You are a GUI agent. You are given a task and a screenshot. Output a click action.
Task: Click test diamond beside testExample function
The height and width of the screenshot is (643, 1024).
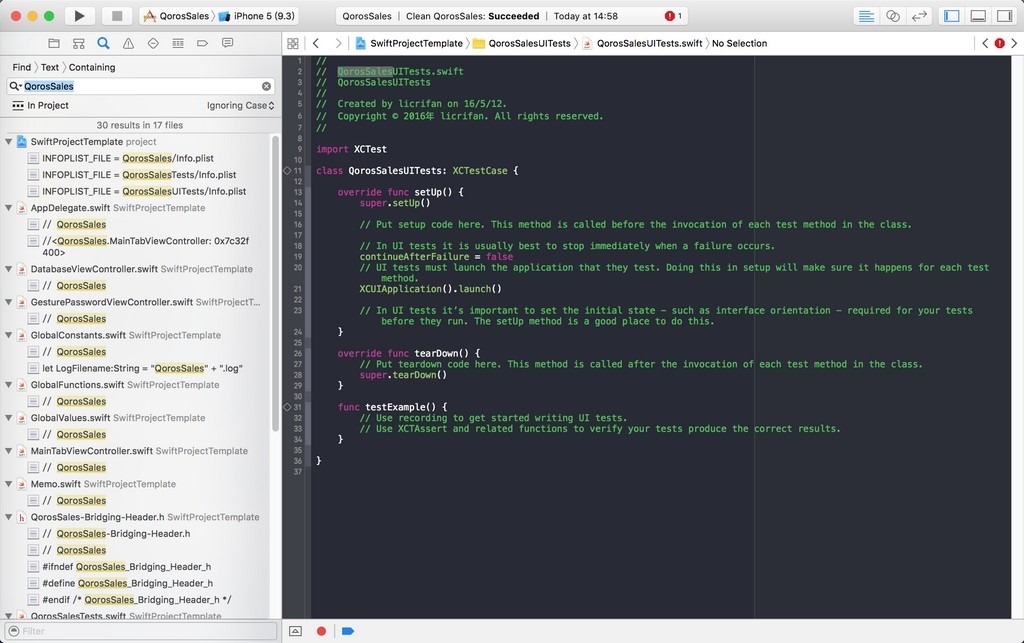(x=287, y=407)
